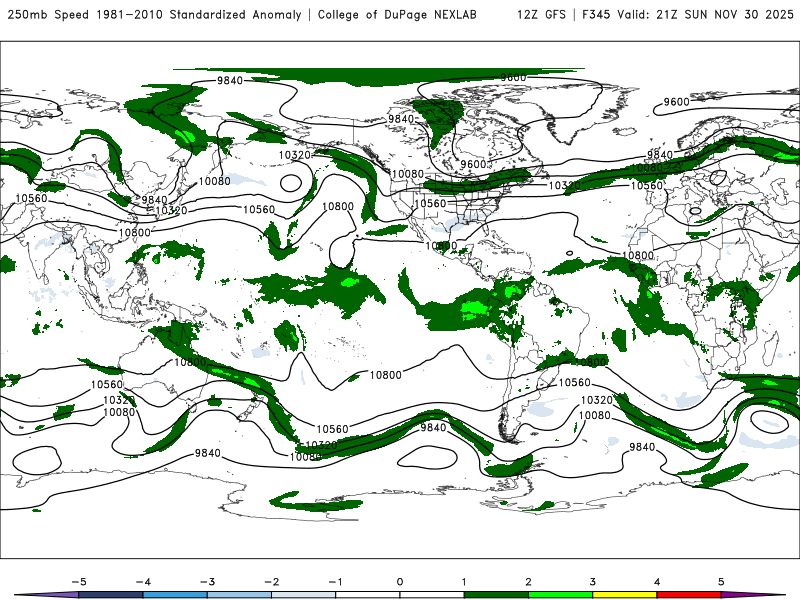Viewport: 800px width, 600px height.
Task: Click the 'Valid: 21Z SUN NOV 30 2025' text
Action: point(706,14)
